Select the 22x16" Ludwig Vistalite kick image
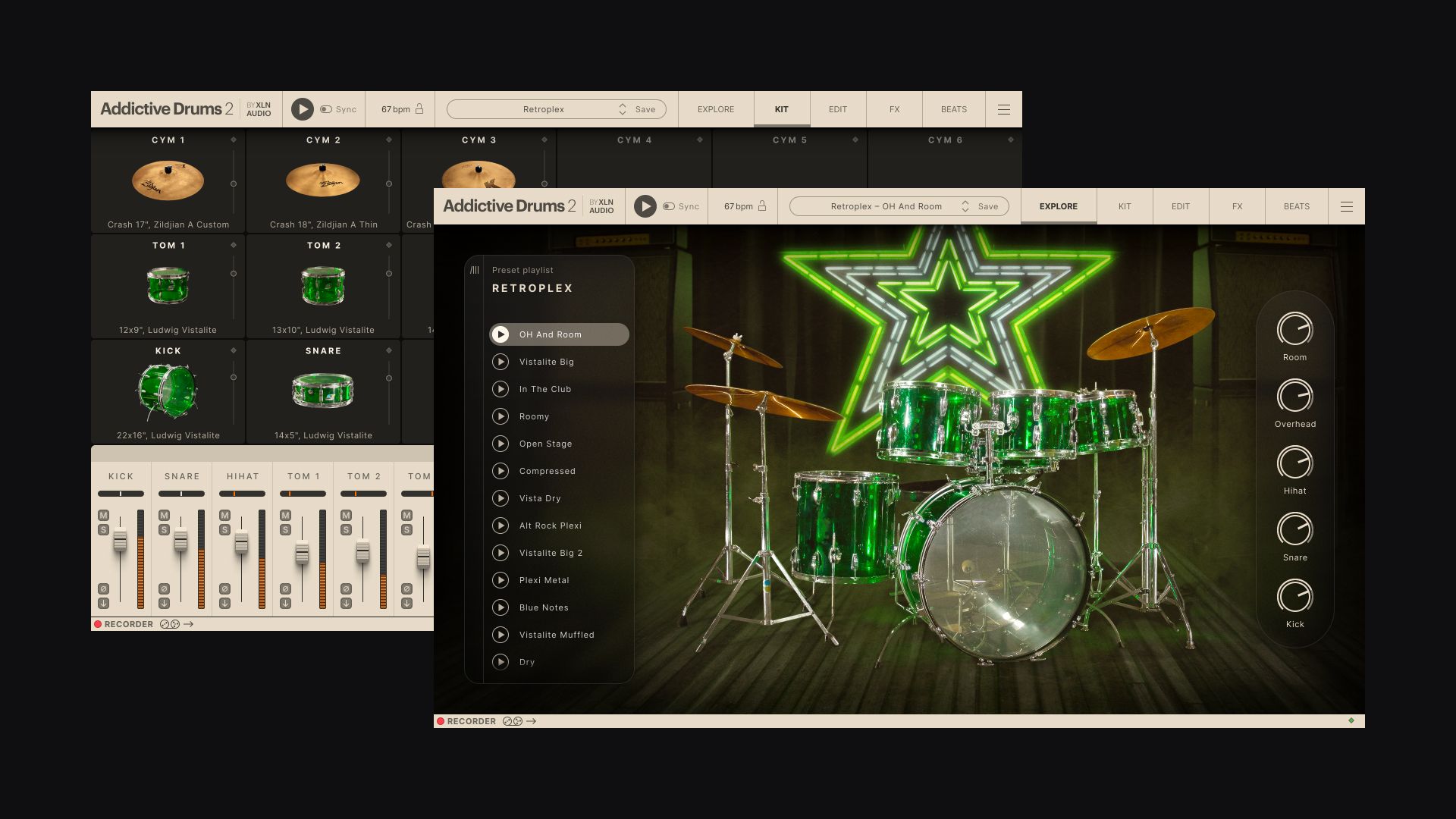Viewport: 1456px width, 819px height. tap(168, 391)
